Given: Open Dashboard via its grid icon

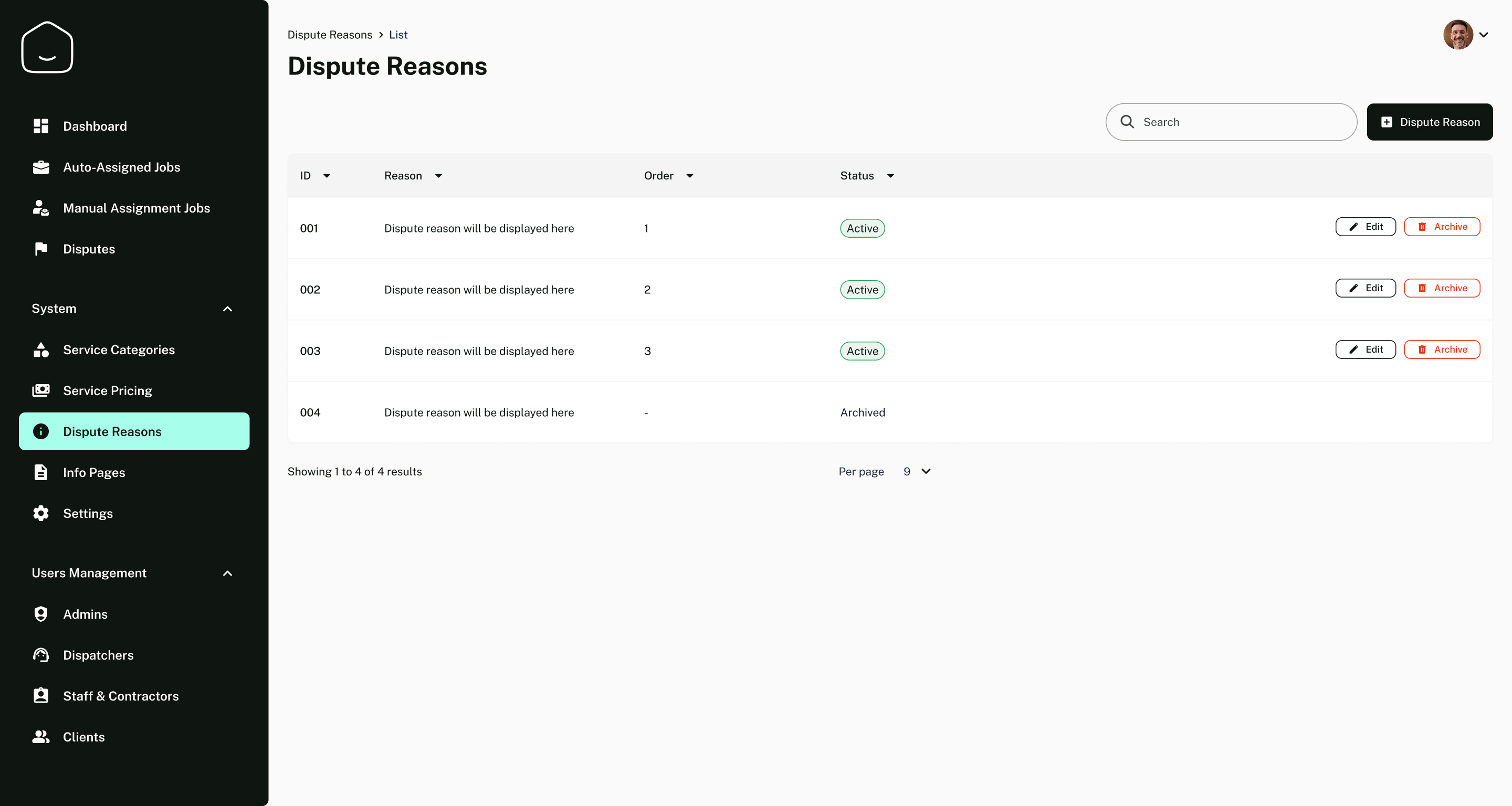Looking at the screenshot, I should [x=40, y=126].
